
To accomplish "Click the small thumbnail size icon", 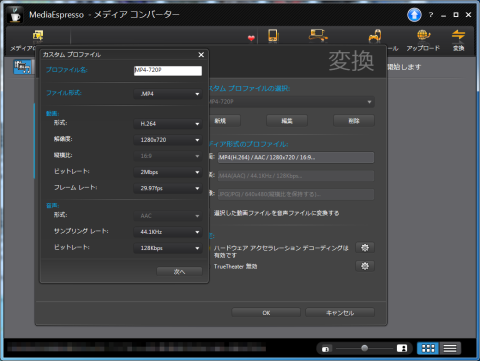I will tap(326, 349).
